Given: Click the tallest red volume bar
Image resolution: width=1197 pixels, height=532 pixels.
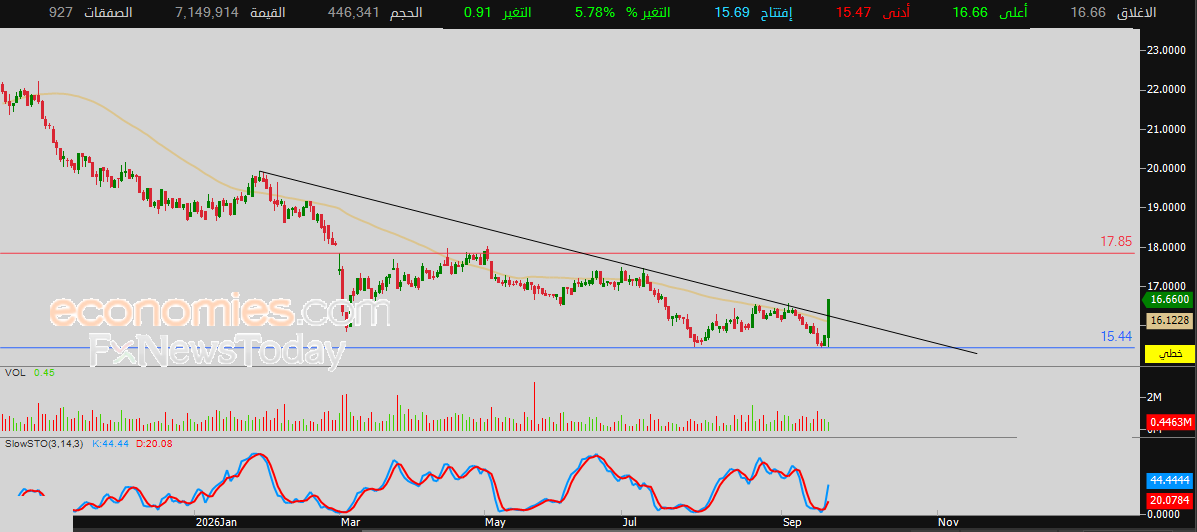Looking at the screenshot, I should click(534, 407).
